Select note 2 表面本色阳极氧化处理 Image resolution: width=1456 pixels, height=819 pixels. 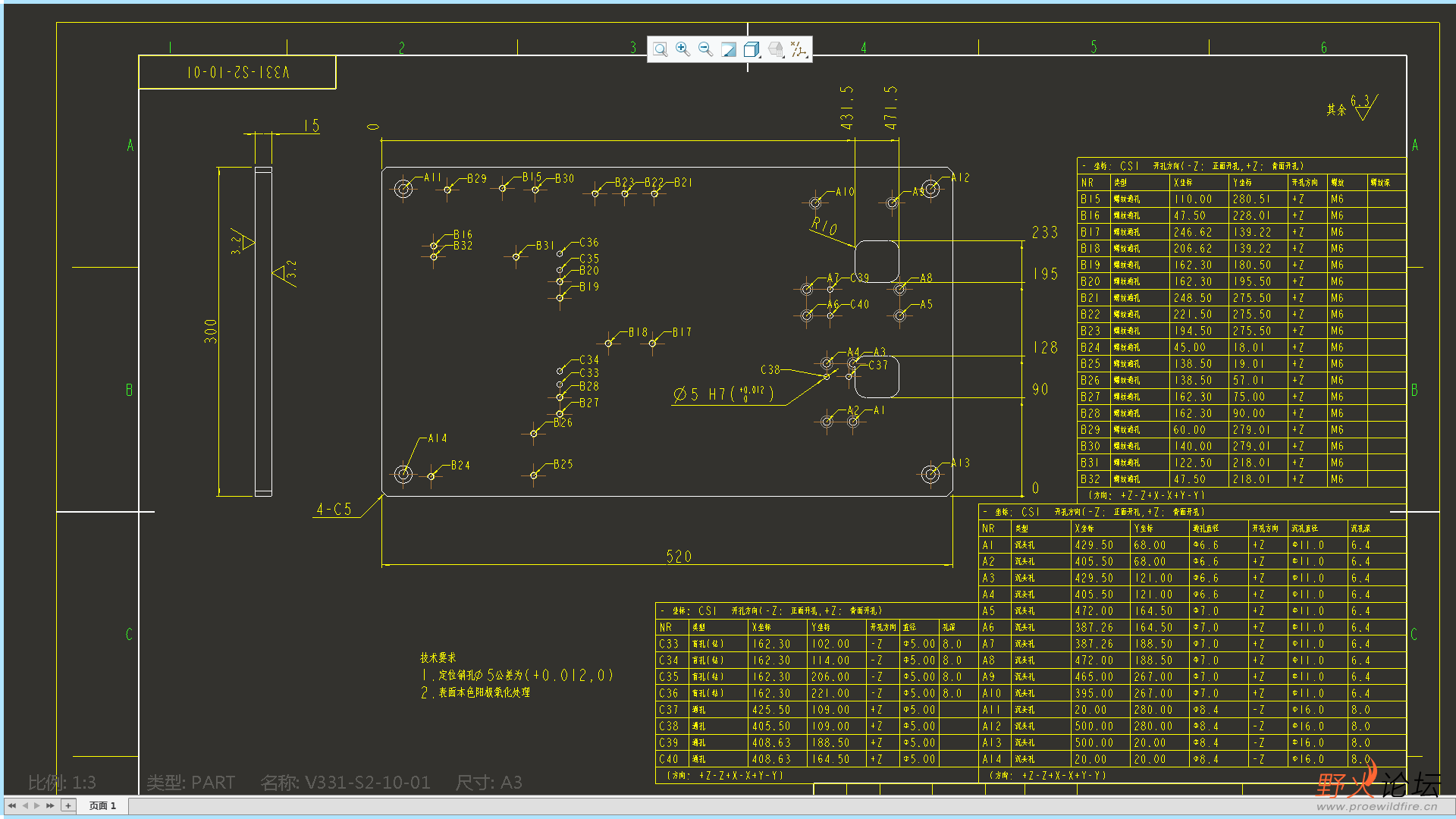point(475,692)
